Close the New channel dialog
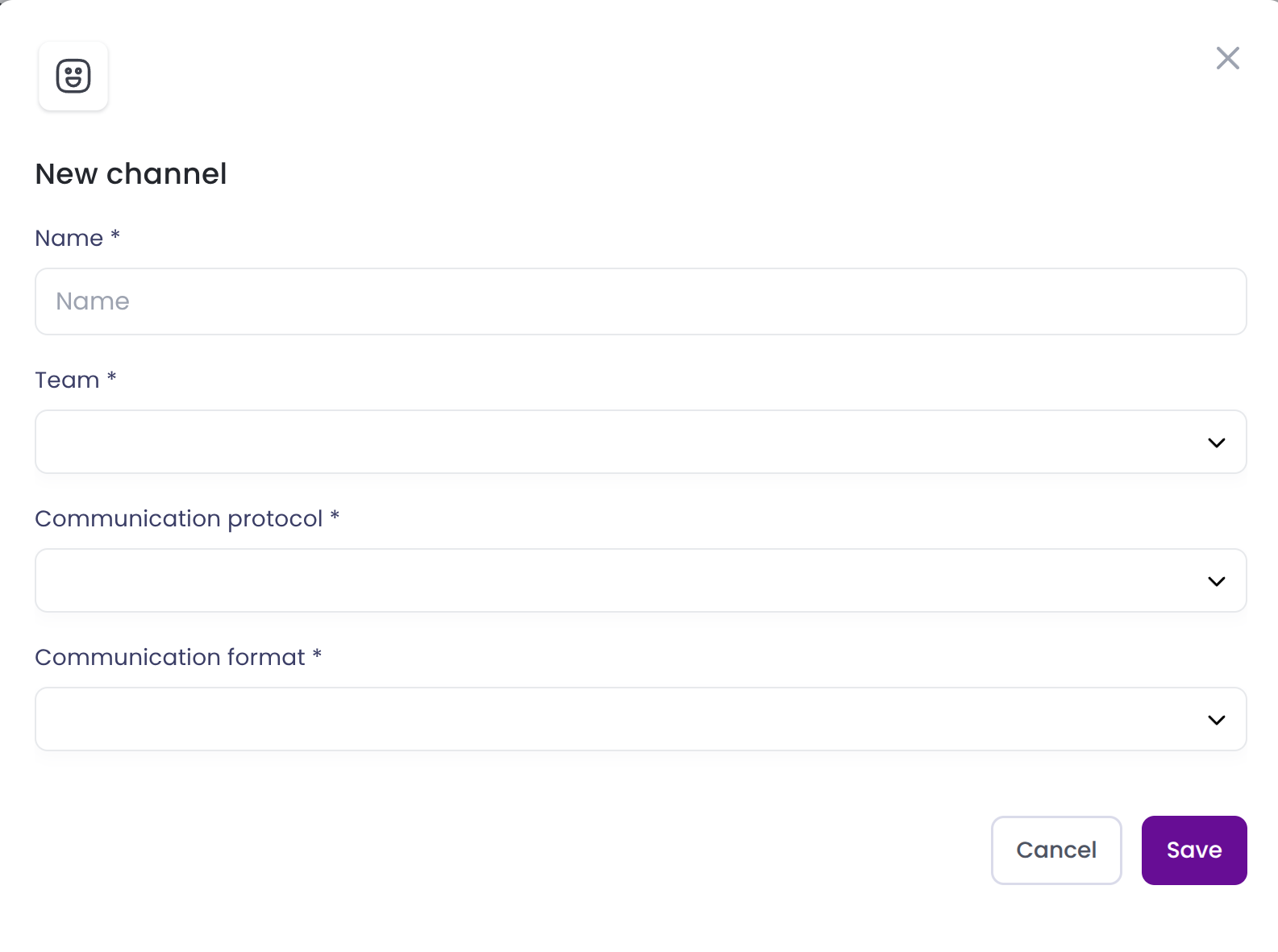 coord(1227,58)
